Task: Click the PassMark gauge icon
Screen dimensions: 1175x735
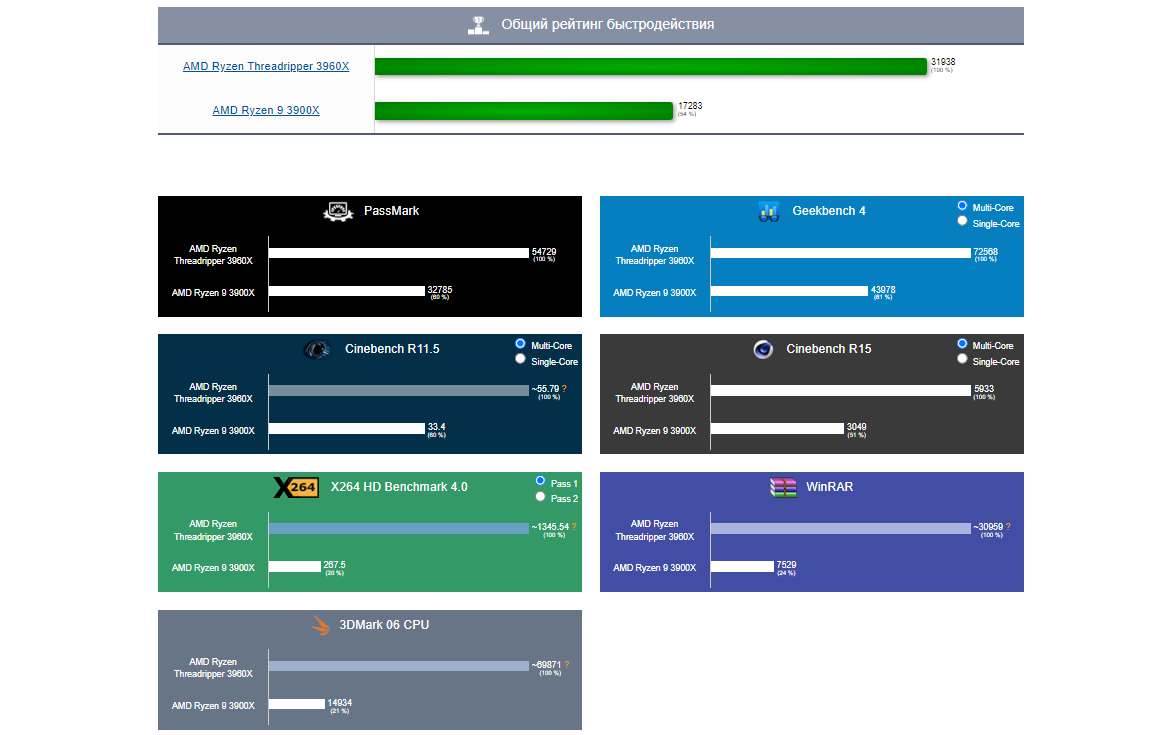Action: pos(338,212)
